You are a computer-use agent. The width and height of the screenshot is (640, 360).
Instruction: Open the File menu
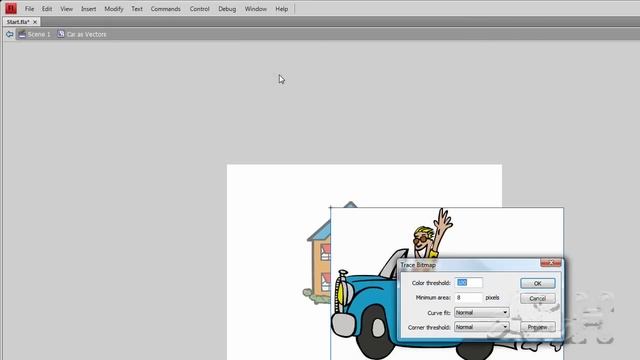(x=29, y=9)
